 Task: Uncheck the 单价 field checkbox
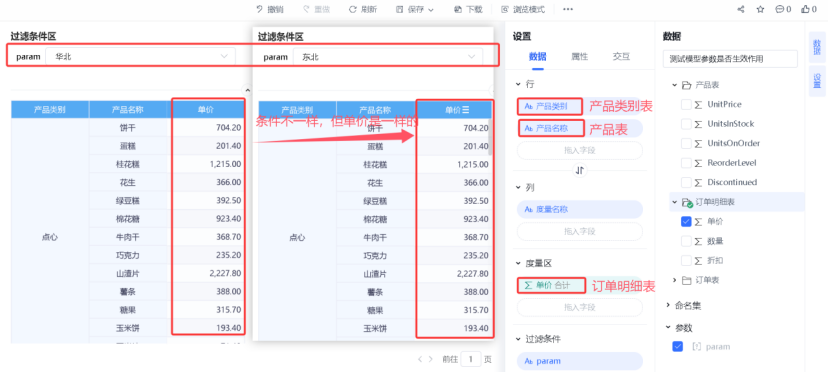click(686, 222)
